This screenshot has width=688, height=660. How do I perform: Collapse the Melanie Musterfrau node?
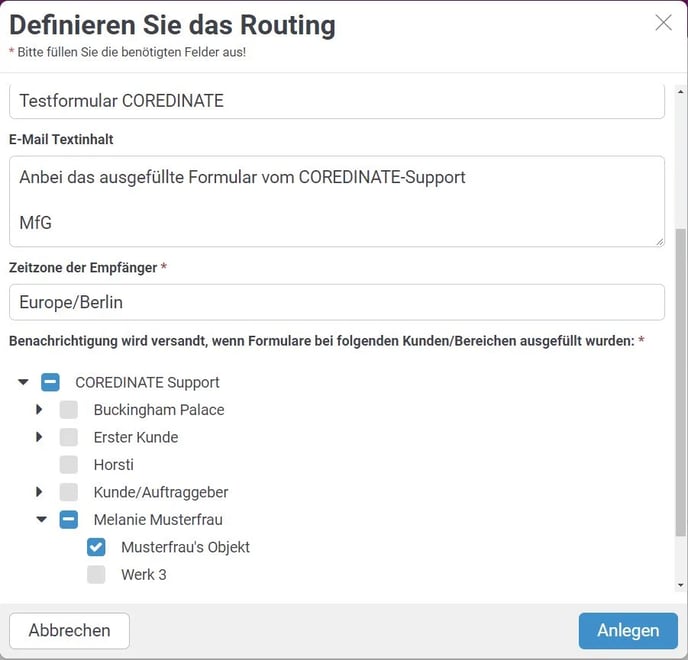pos(42,520)
